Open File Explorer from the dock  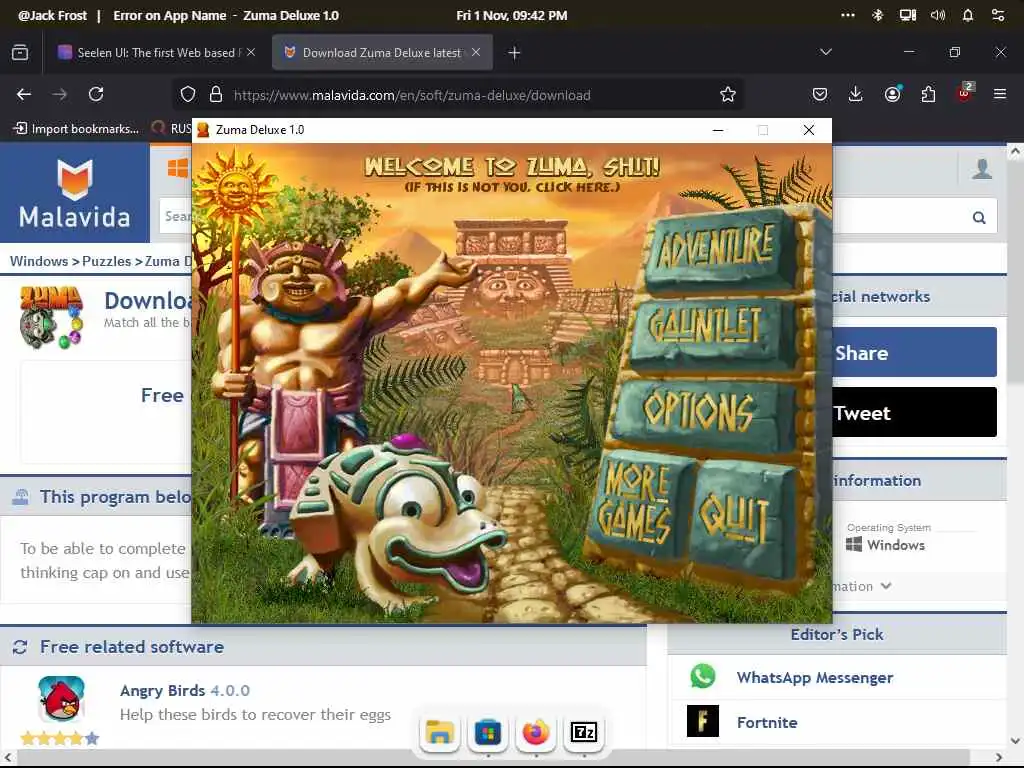tap(440, 732)
